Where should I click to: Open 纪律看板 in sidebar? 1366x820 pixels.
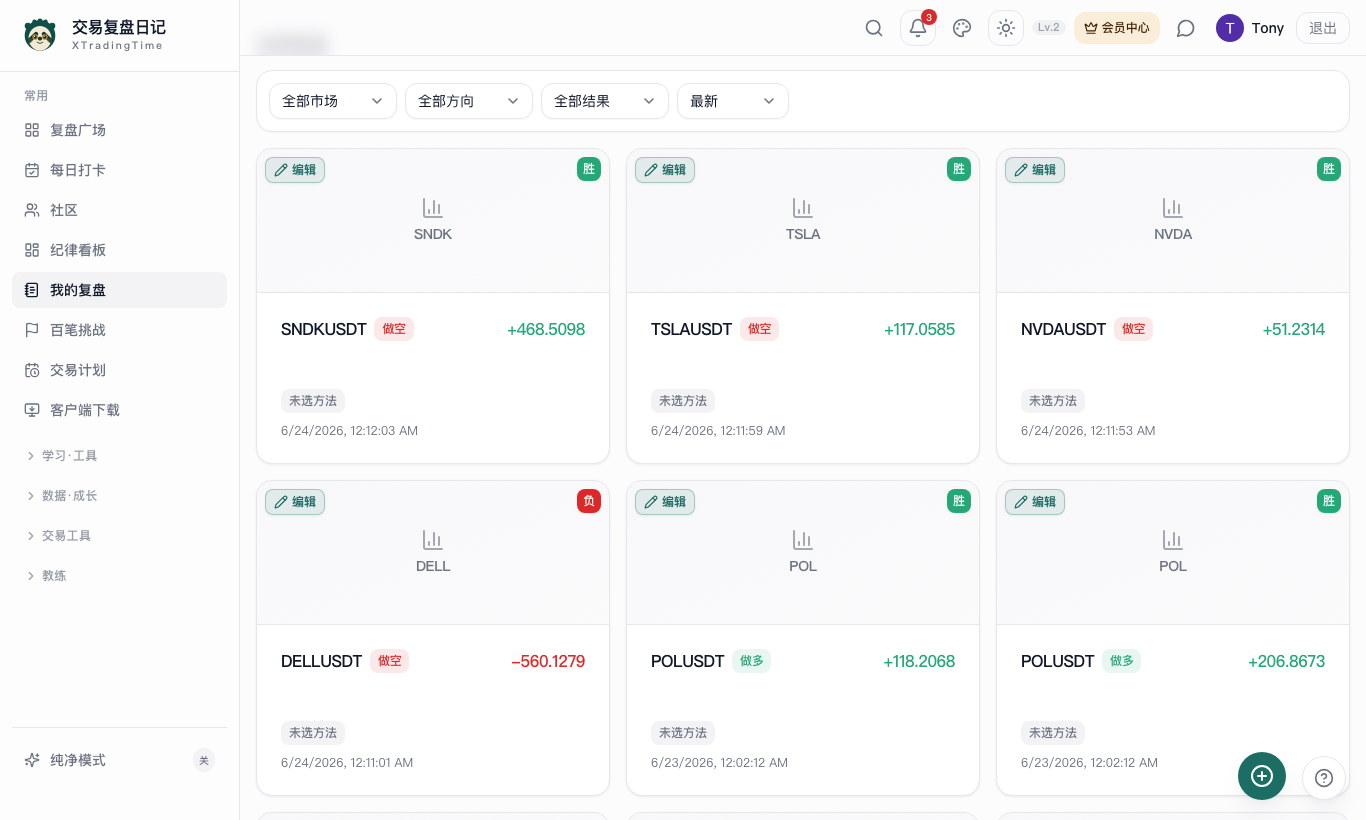[x=119, y=250]
